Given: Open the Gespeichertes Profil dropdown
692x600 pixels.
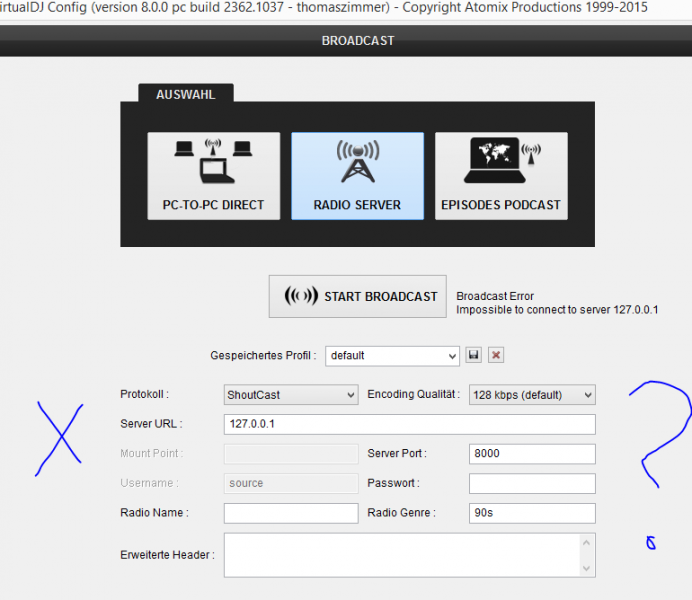Looking at the screenshot, I should (392, 356).
